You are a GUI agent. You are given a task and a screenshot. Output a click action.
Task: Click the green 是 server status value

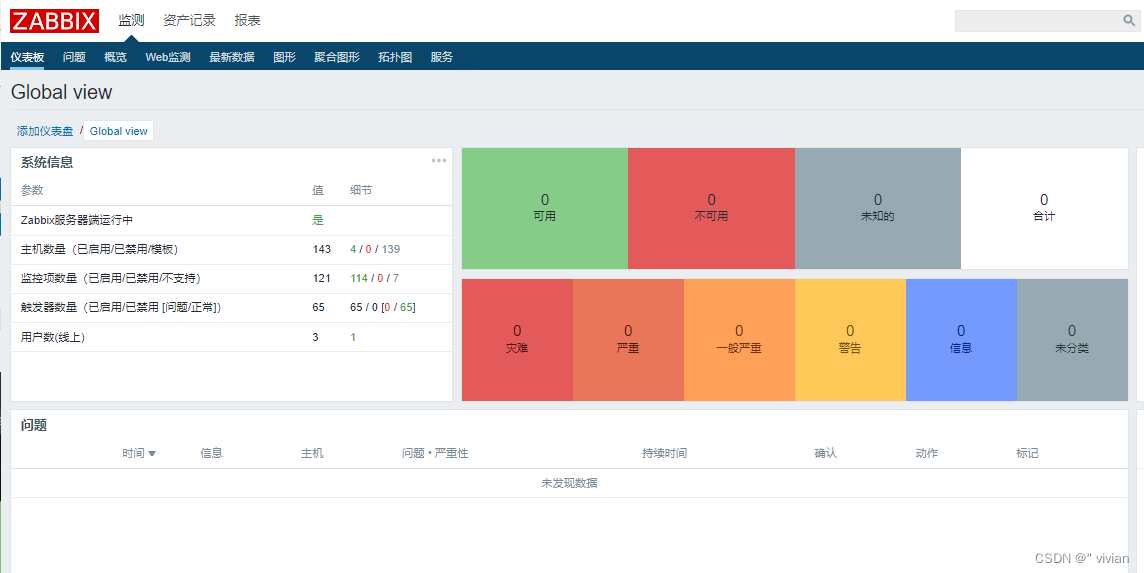[x=318, y=220]
